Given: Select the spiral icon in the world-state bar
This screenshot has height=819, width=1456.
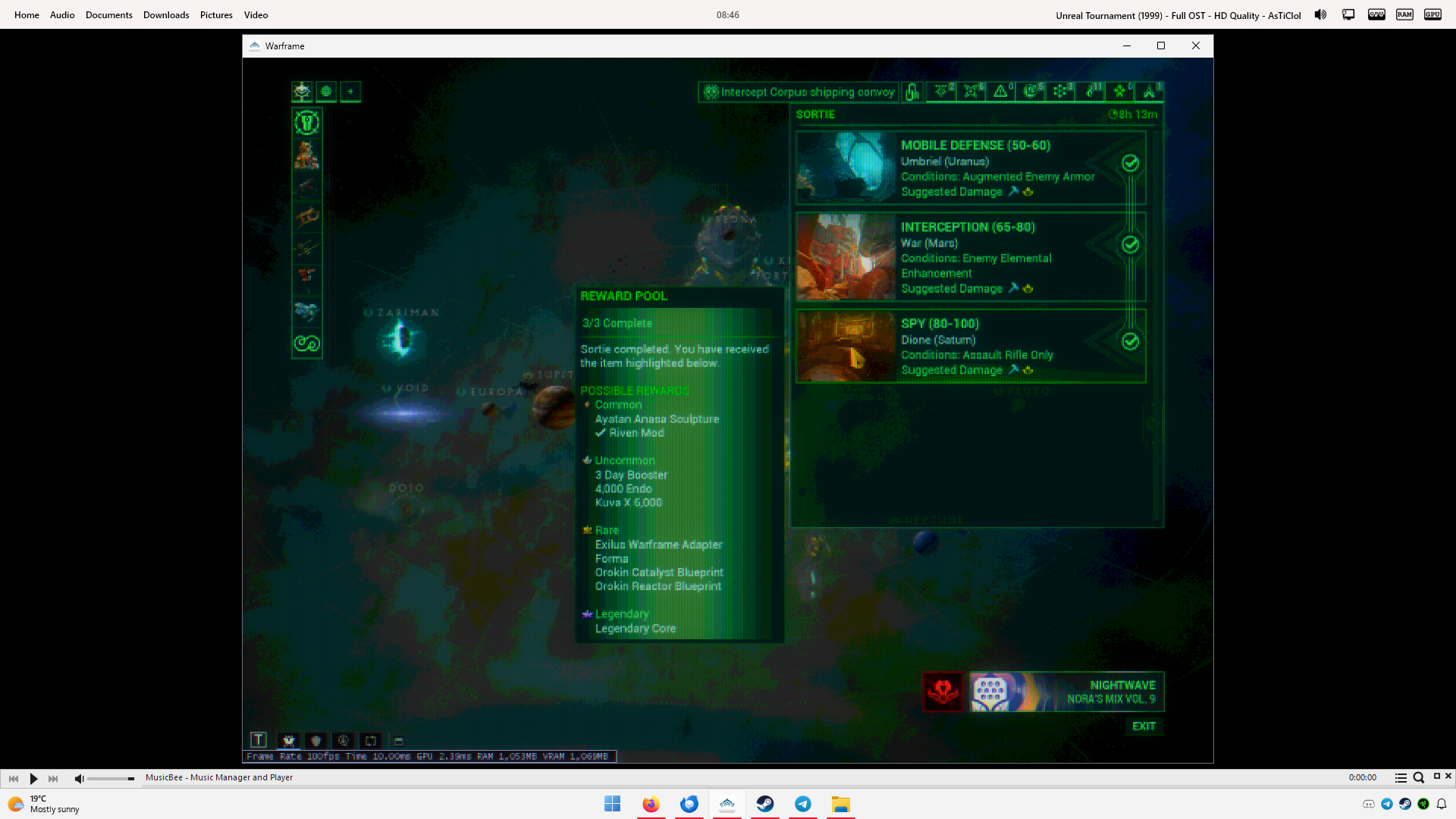Looking at the screenshot, I should pos(1031,92).
